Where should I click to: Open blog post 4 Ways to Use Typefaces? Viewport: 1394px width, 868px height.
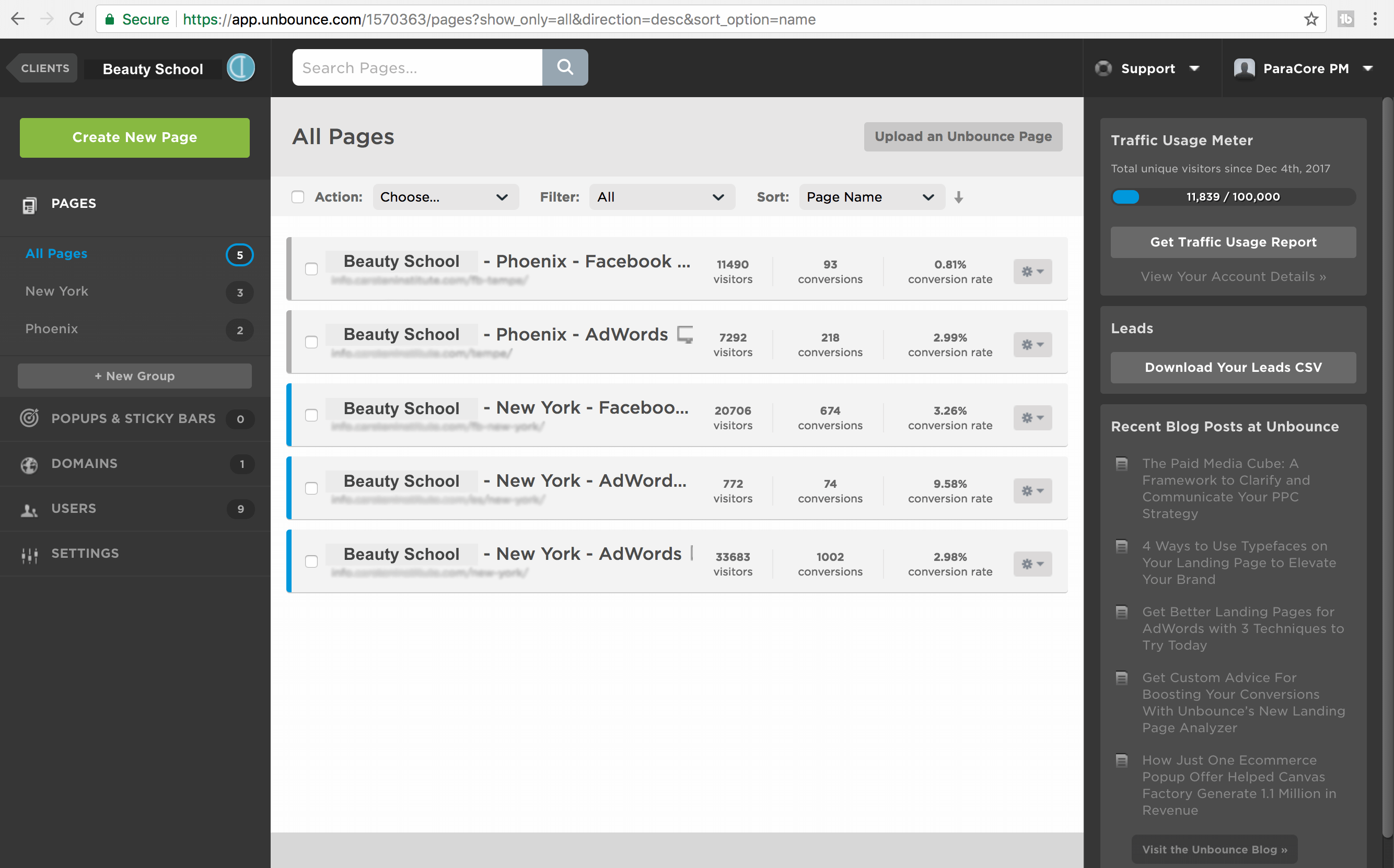(x=1238, y=562)
